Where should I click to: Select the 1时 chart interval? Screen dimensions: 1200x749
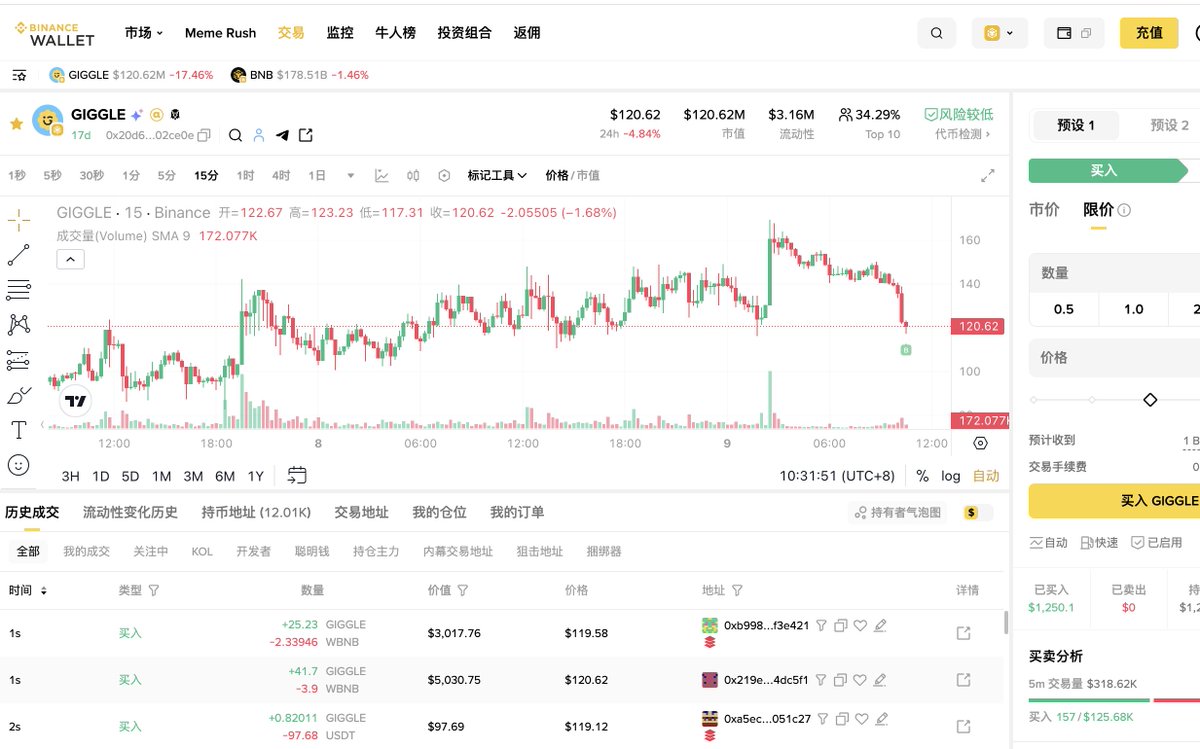(245, 175)
